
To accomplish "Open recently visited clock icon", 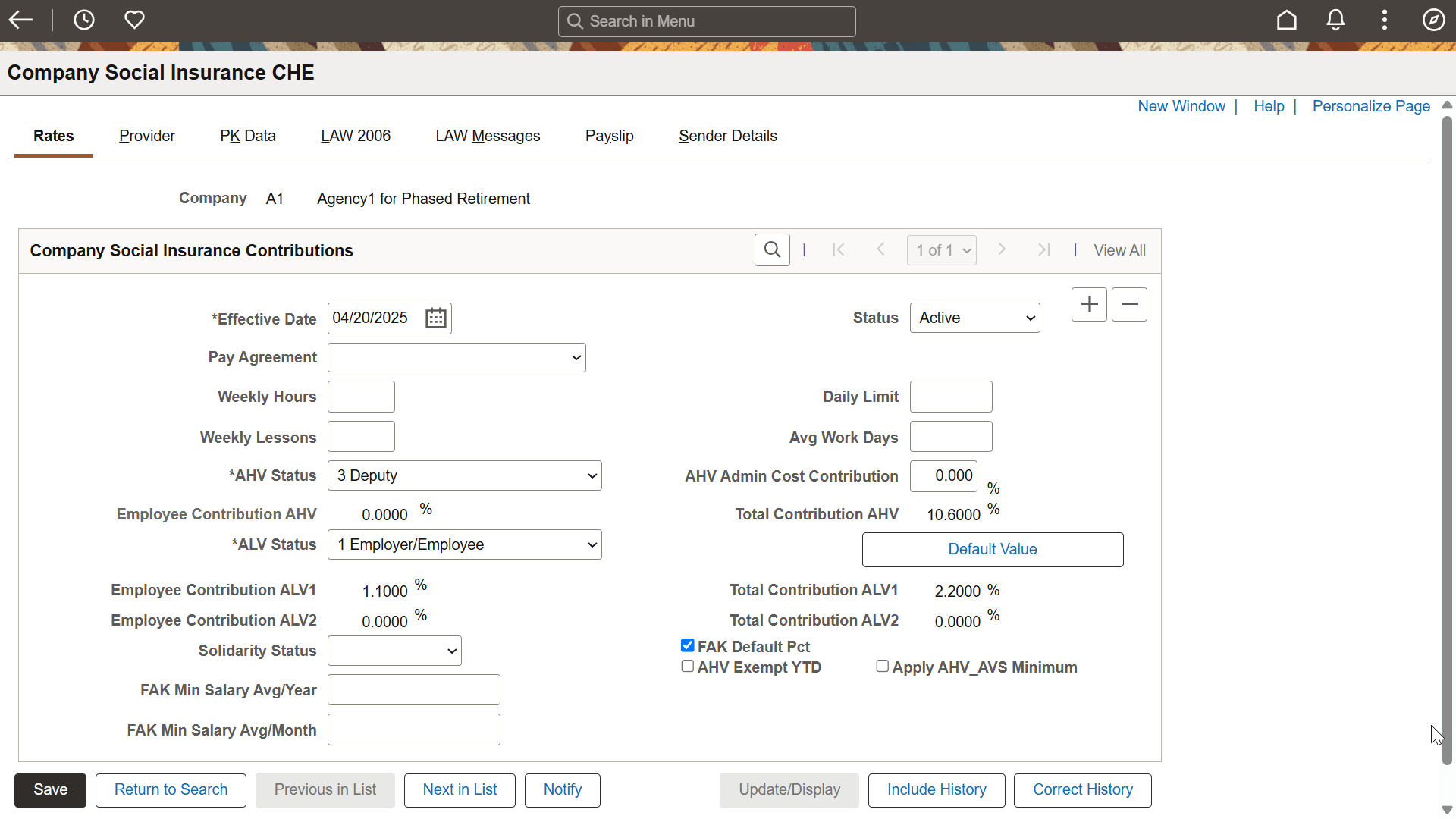I will (83, 20).
